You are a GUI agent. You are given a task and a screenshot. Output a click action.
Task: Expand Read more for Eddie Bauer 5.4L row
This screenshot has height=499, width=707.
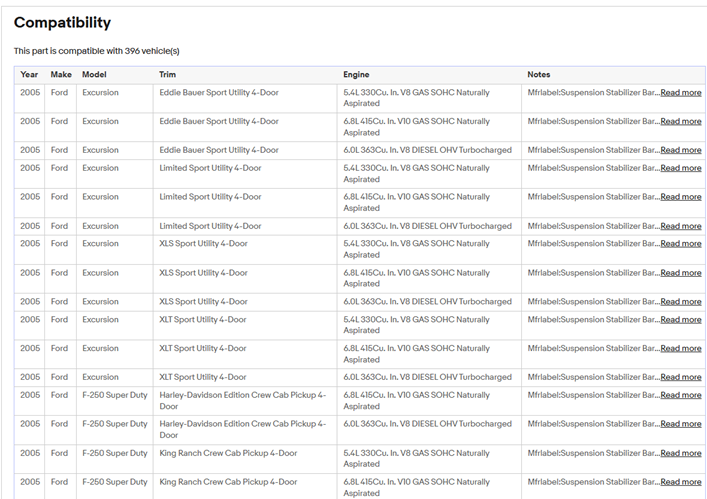click(x=680, y=93)
